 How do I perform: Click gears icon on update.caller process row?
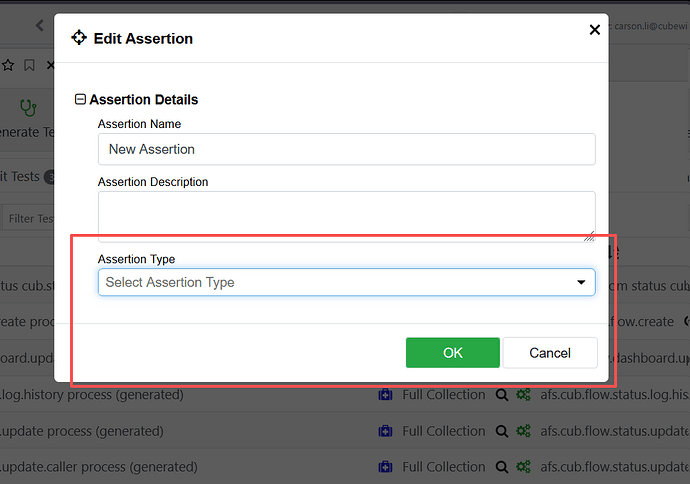(523, 466)
